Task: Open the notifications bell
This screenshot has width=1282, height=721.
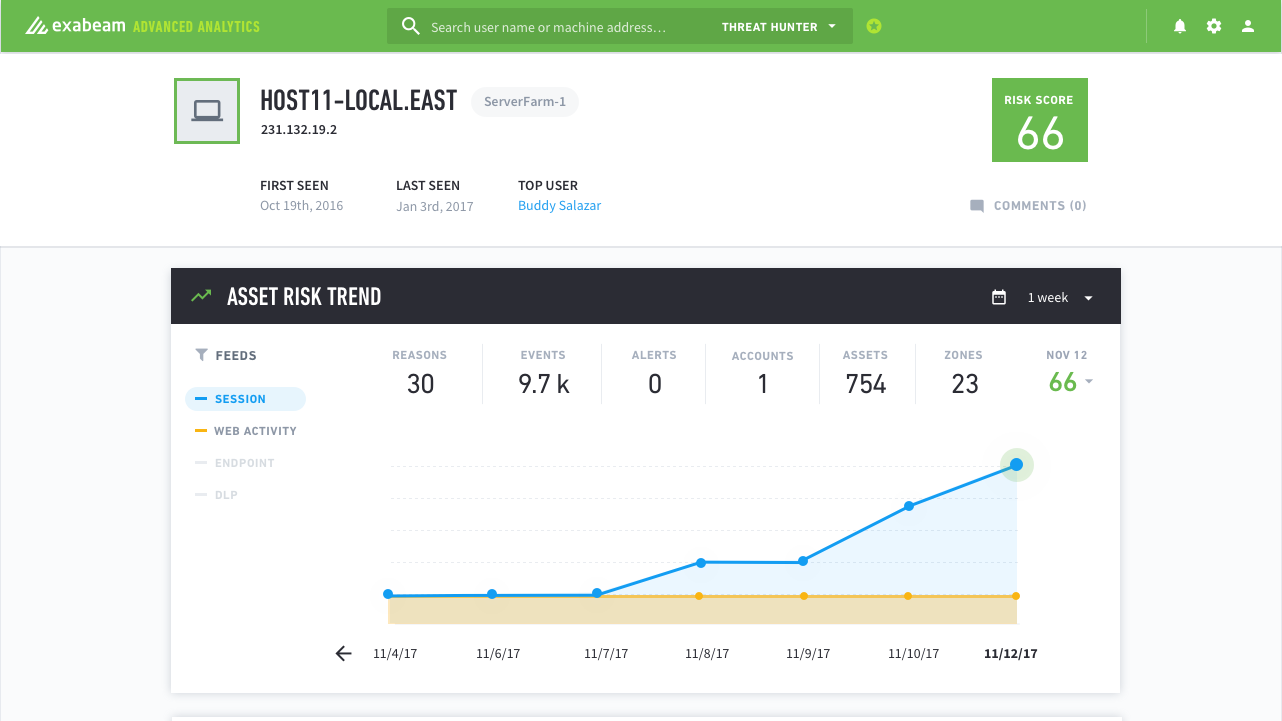Action: pos(1180,26)
